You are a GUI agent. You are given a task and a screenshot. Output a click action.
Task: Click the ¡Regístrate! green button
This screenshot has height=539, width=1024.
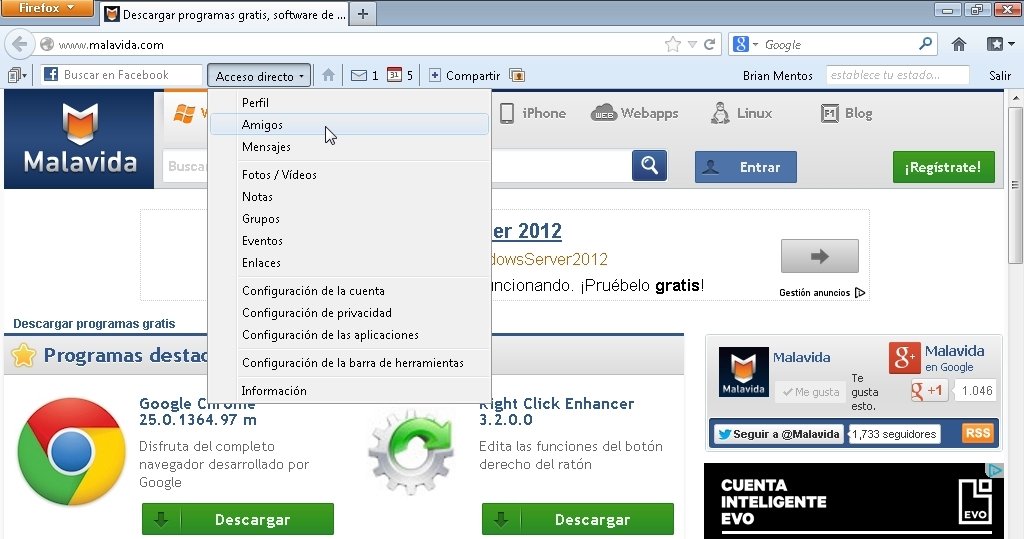pos(944,167)
